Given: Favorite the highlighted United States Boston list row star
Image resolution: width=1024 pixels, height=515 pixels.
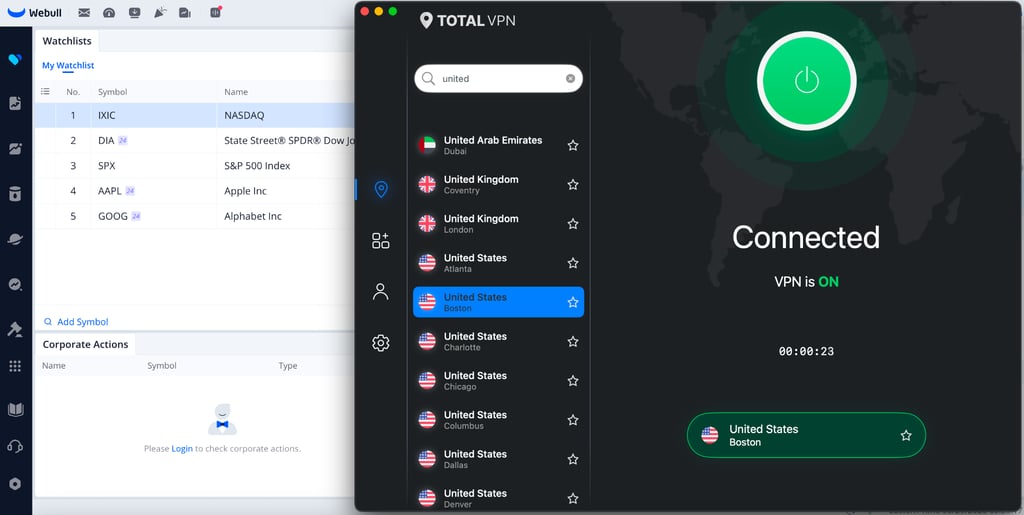Looking at the screenshot, I should click(x=573, y=302).
